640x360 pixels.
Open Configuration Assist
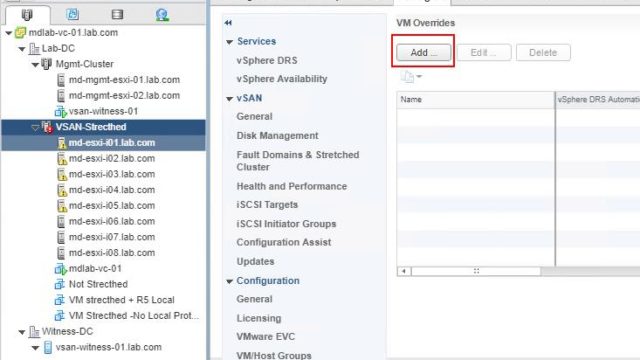tap(284, 242)
